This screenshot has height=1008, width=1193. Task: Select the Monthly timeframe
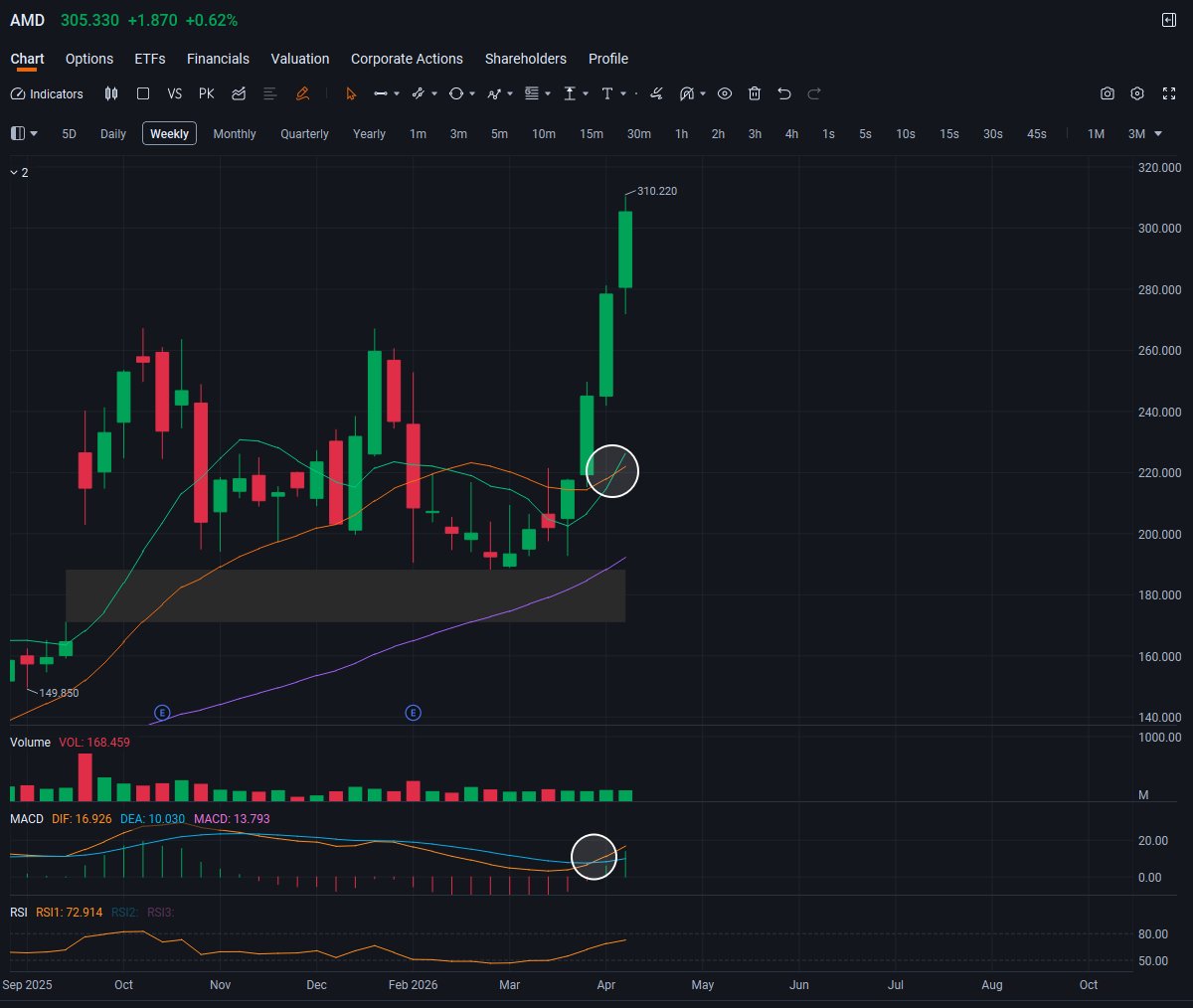pos(235,133)
